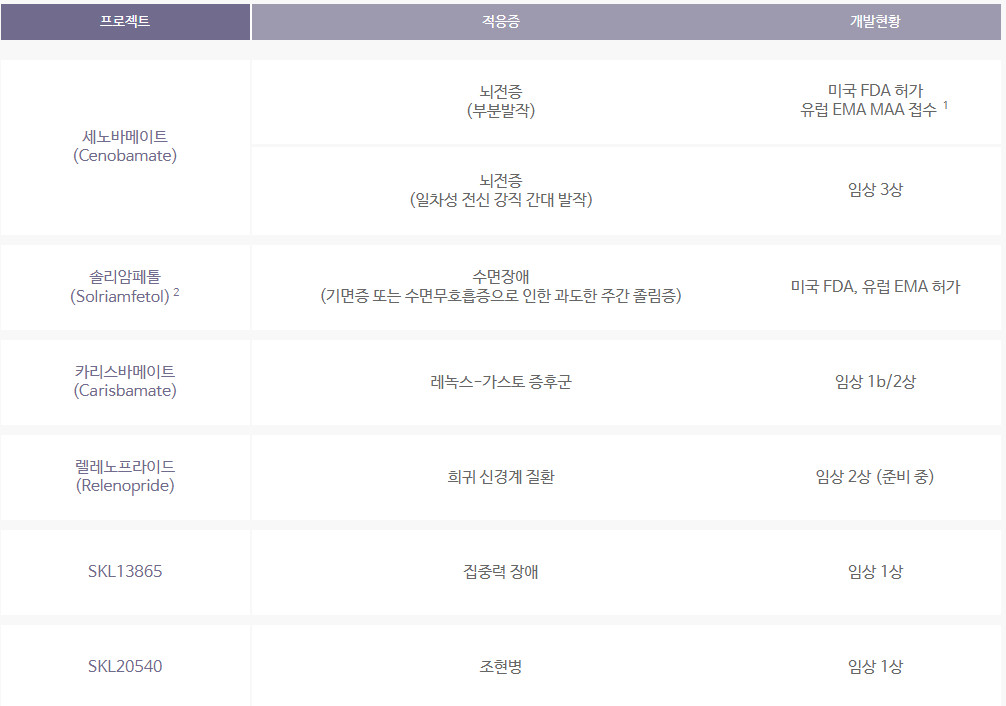
Task: Select the 집중력 장애 indication cell
Action: click(x=500, y=572)
